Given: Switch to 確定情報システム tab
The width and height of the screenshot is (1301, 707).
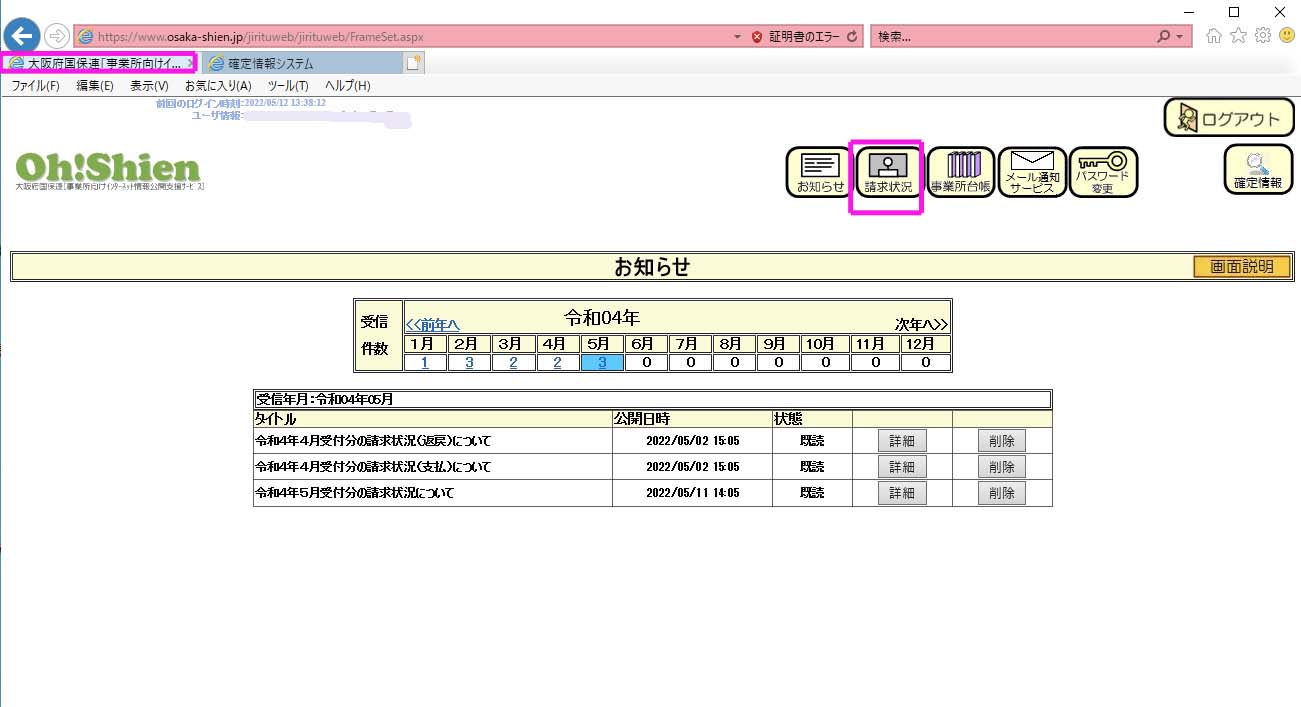Looking at the screenshot, I should coord(300,63).
